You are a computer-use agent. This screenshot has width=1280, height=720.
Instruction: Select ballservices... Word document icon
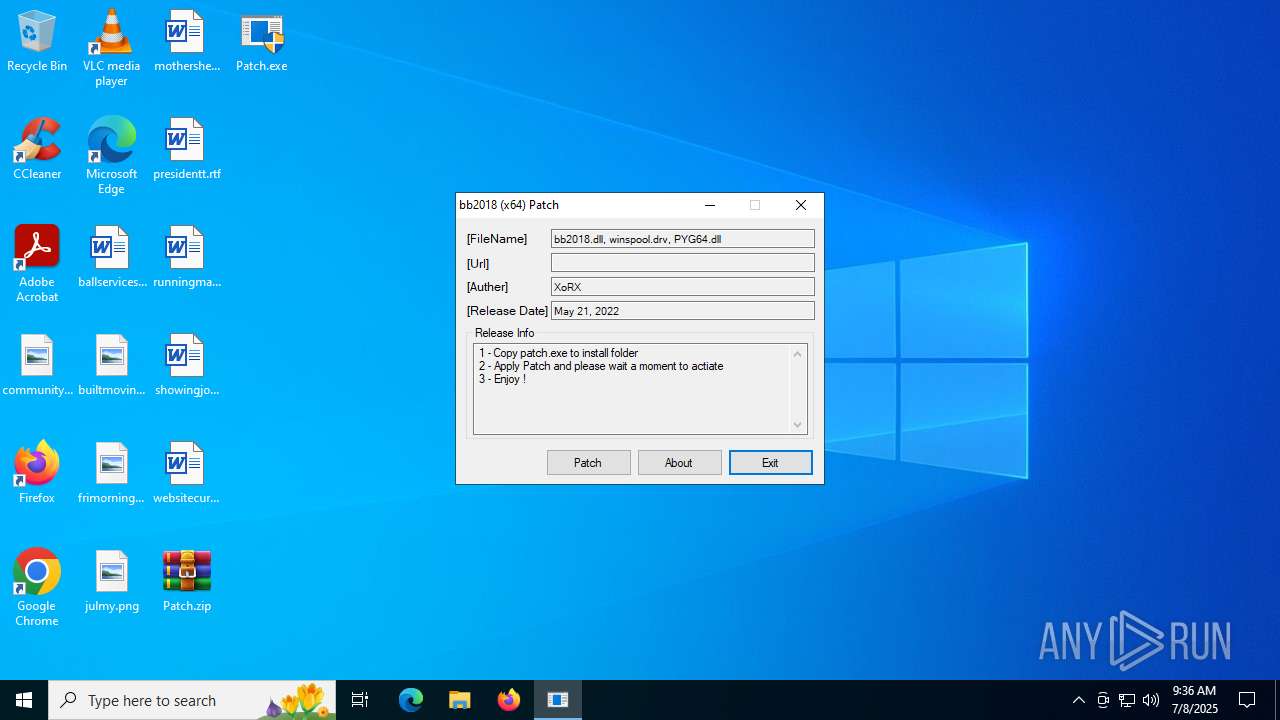tap(112, 258)
